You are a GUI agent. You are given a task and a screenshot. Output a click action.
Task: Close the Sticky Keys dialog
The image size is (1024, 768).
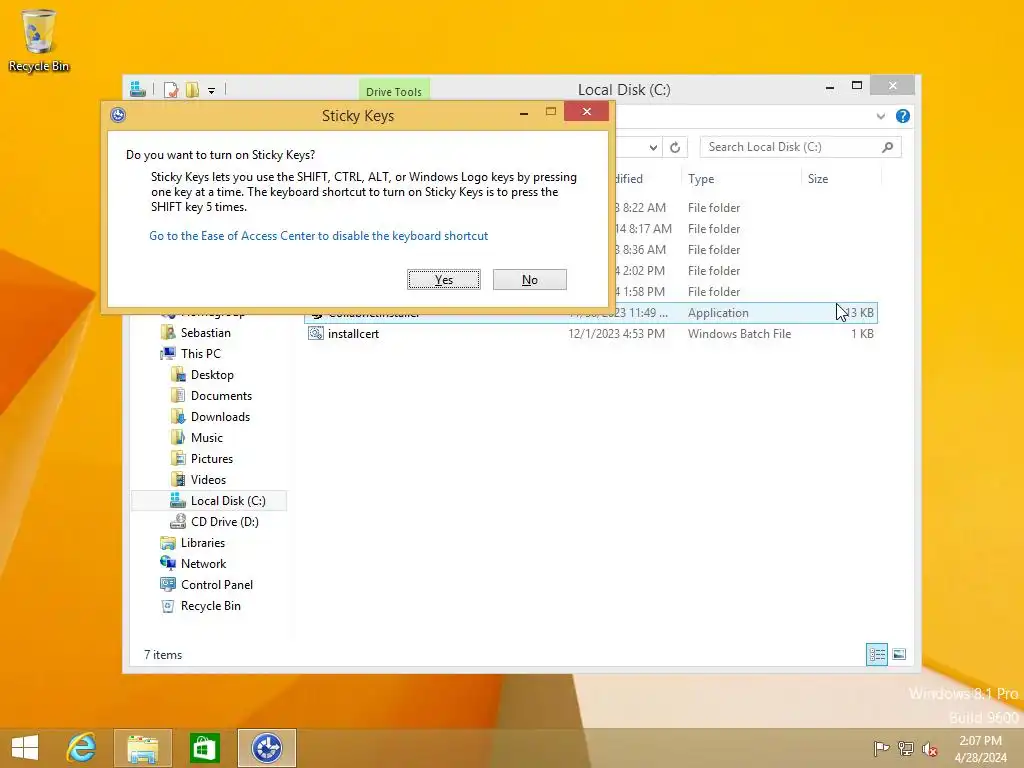(586, 112)
